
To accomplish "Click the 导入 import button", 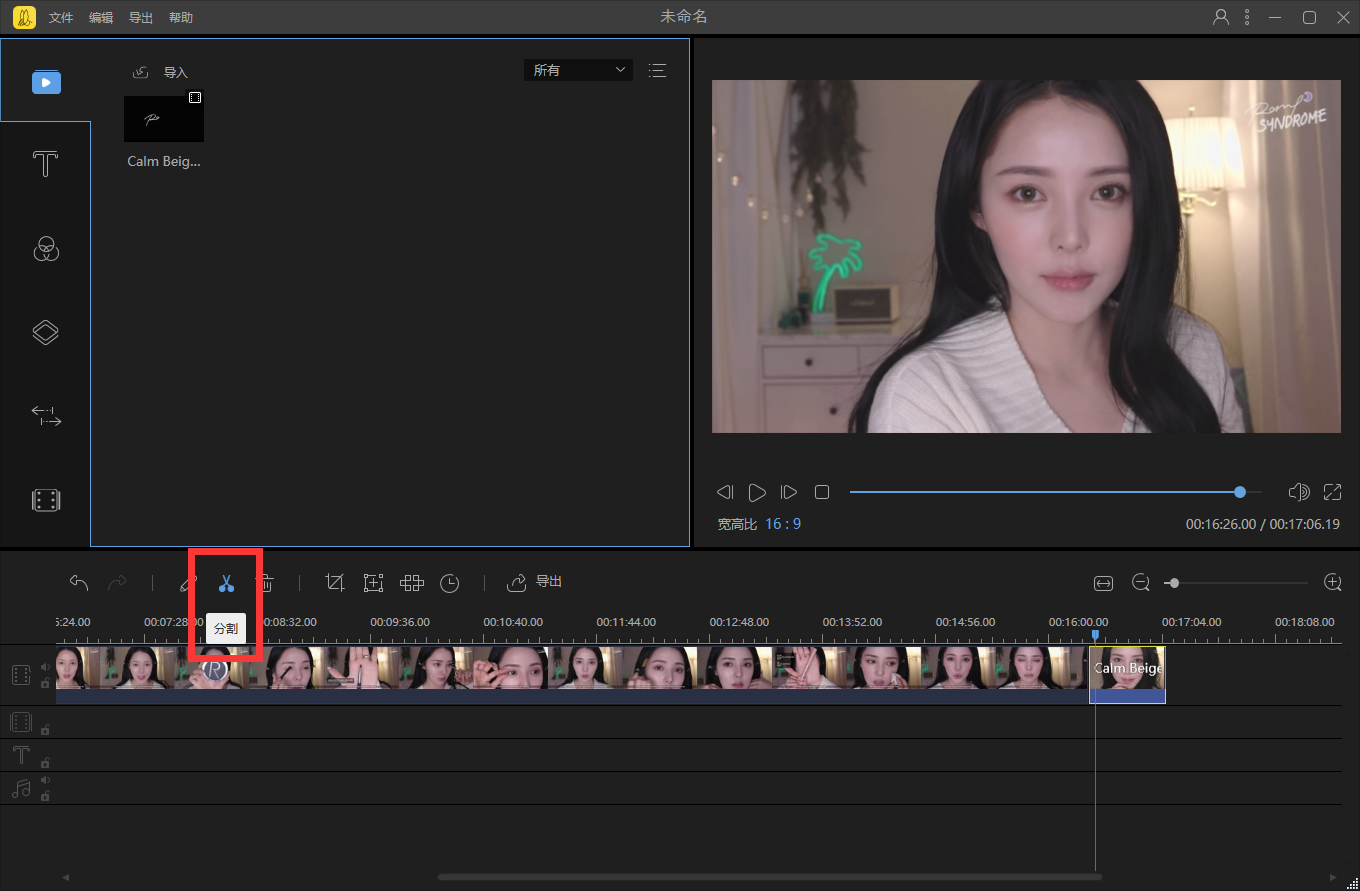I will [x=160, y=72].
